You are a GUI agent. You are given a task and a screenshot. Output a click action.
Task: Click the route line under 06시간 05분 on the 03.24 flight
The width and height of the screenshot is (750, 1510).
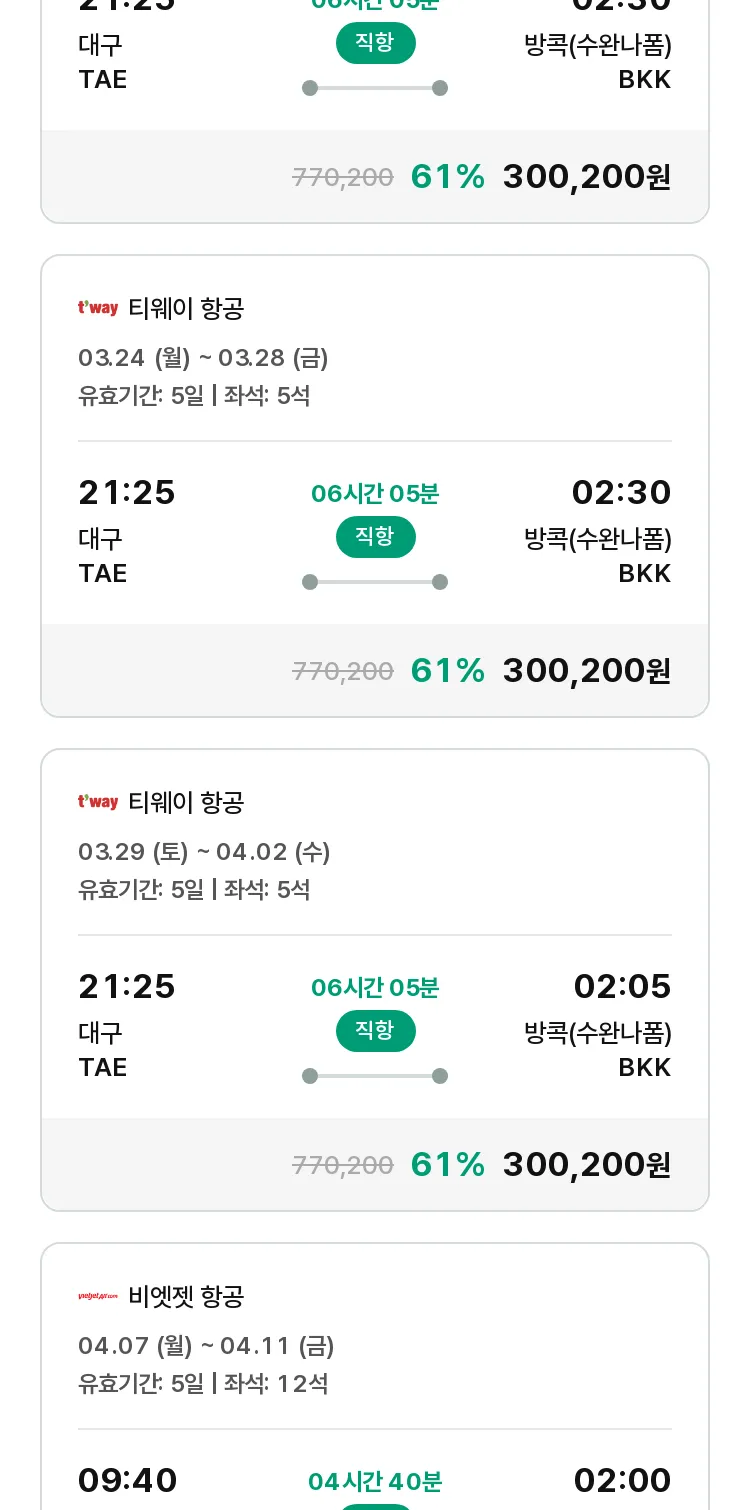pos(375,582)
